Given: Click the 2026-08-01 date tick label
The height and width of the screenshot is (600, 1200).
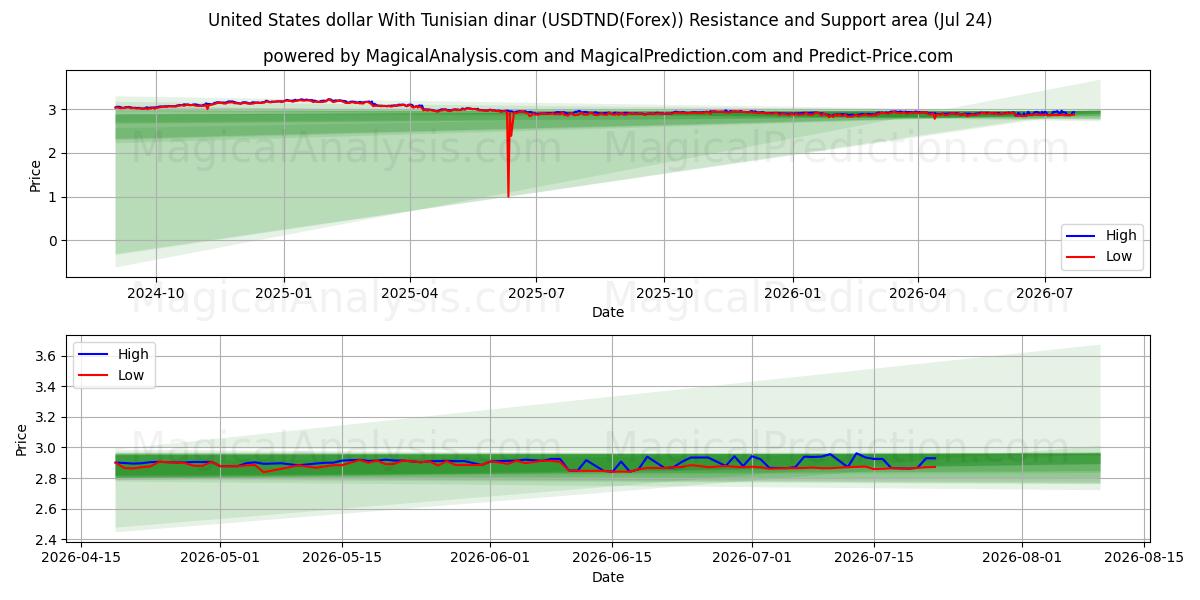Looking at the screenshot, I should point(1022,559).
